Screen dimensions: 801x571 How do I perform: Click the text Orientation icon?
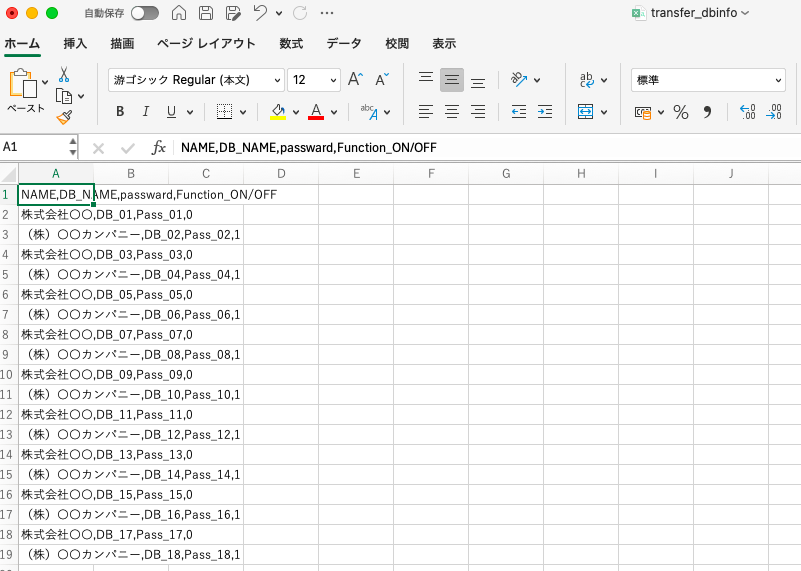click(519, 79)
